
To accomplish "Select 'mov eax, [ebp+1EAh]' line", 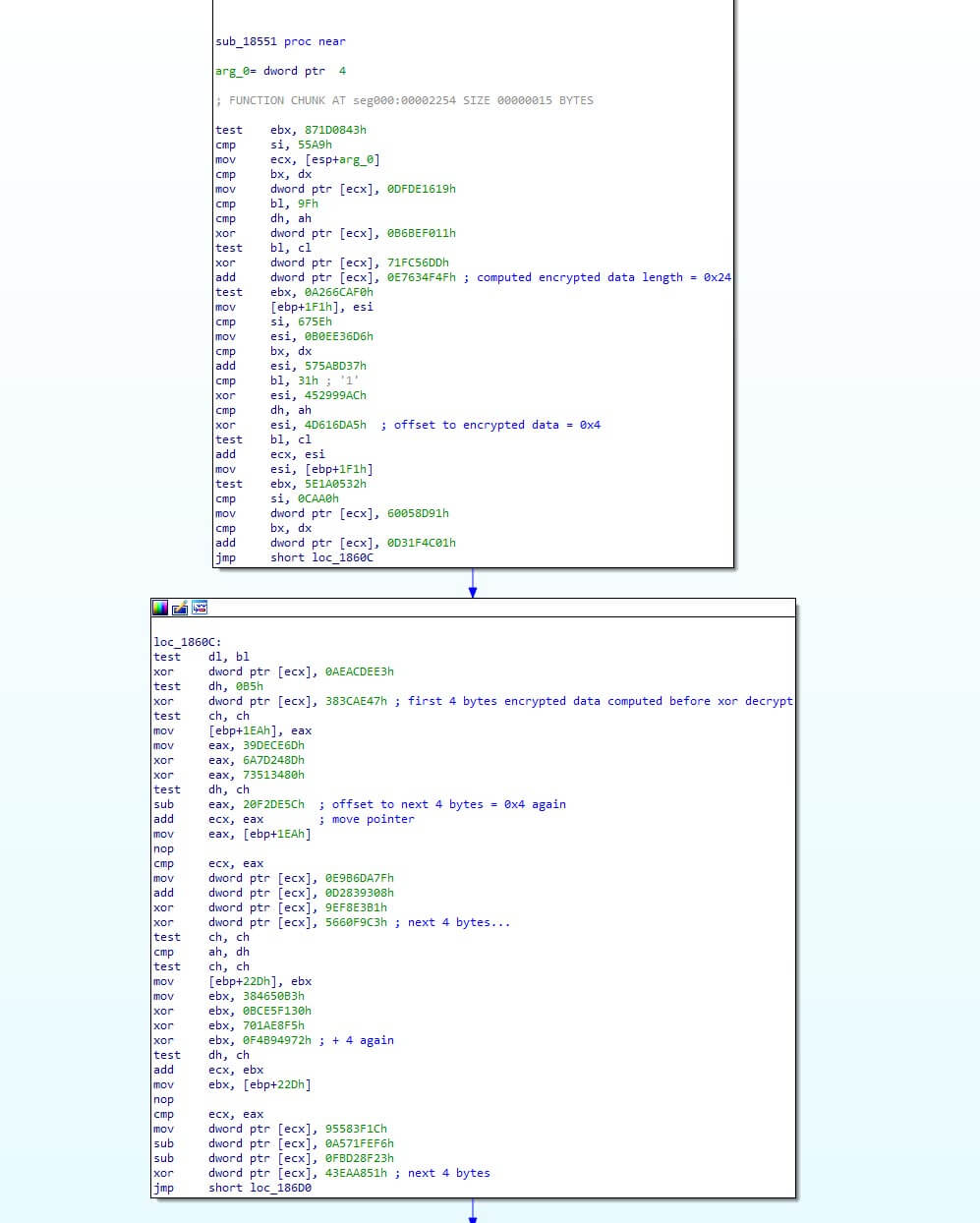I will (232, 834).
